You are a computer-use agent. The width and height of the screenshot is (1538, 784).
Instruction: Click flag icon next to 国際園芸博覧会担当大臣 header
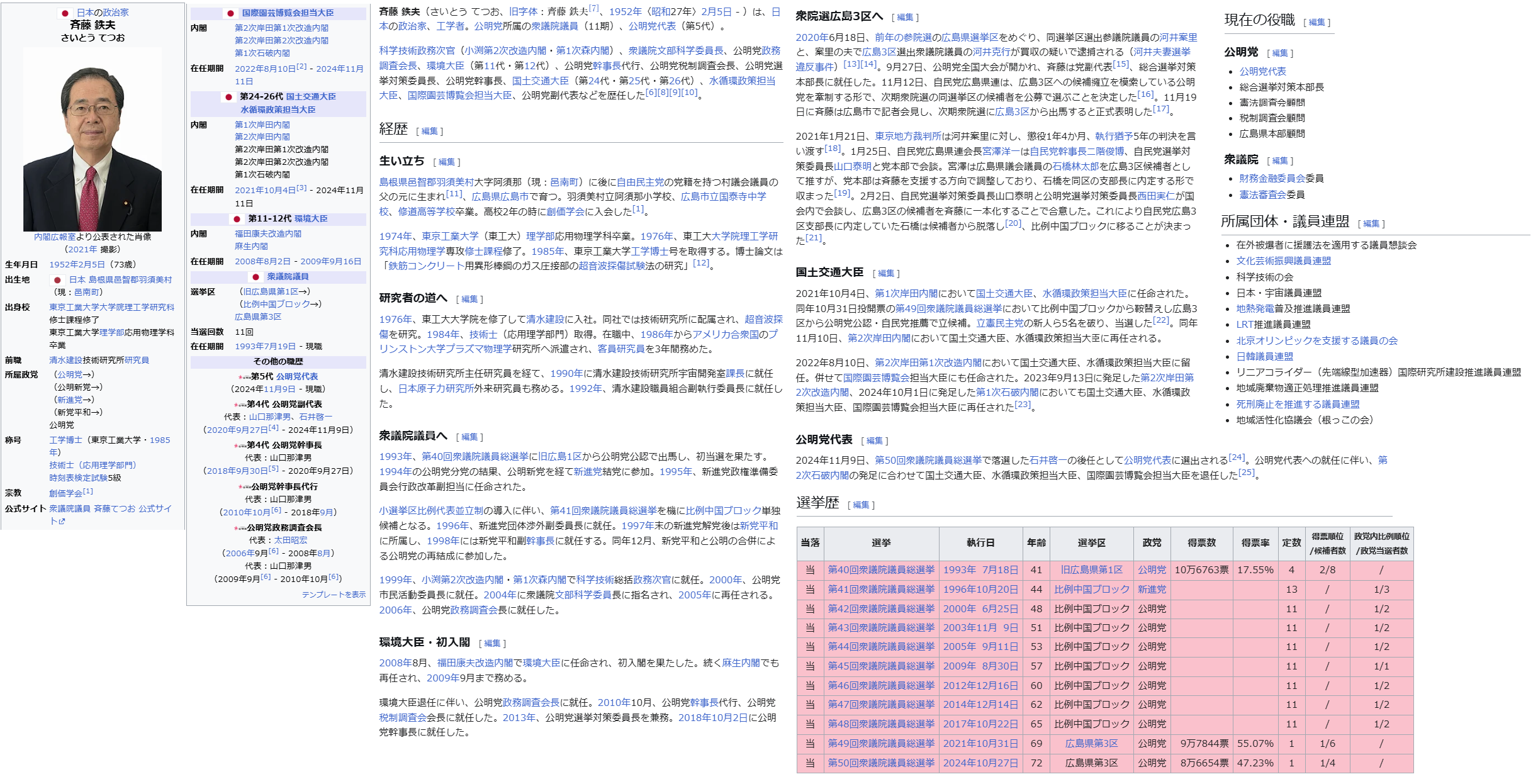pos(230,13)
